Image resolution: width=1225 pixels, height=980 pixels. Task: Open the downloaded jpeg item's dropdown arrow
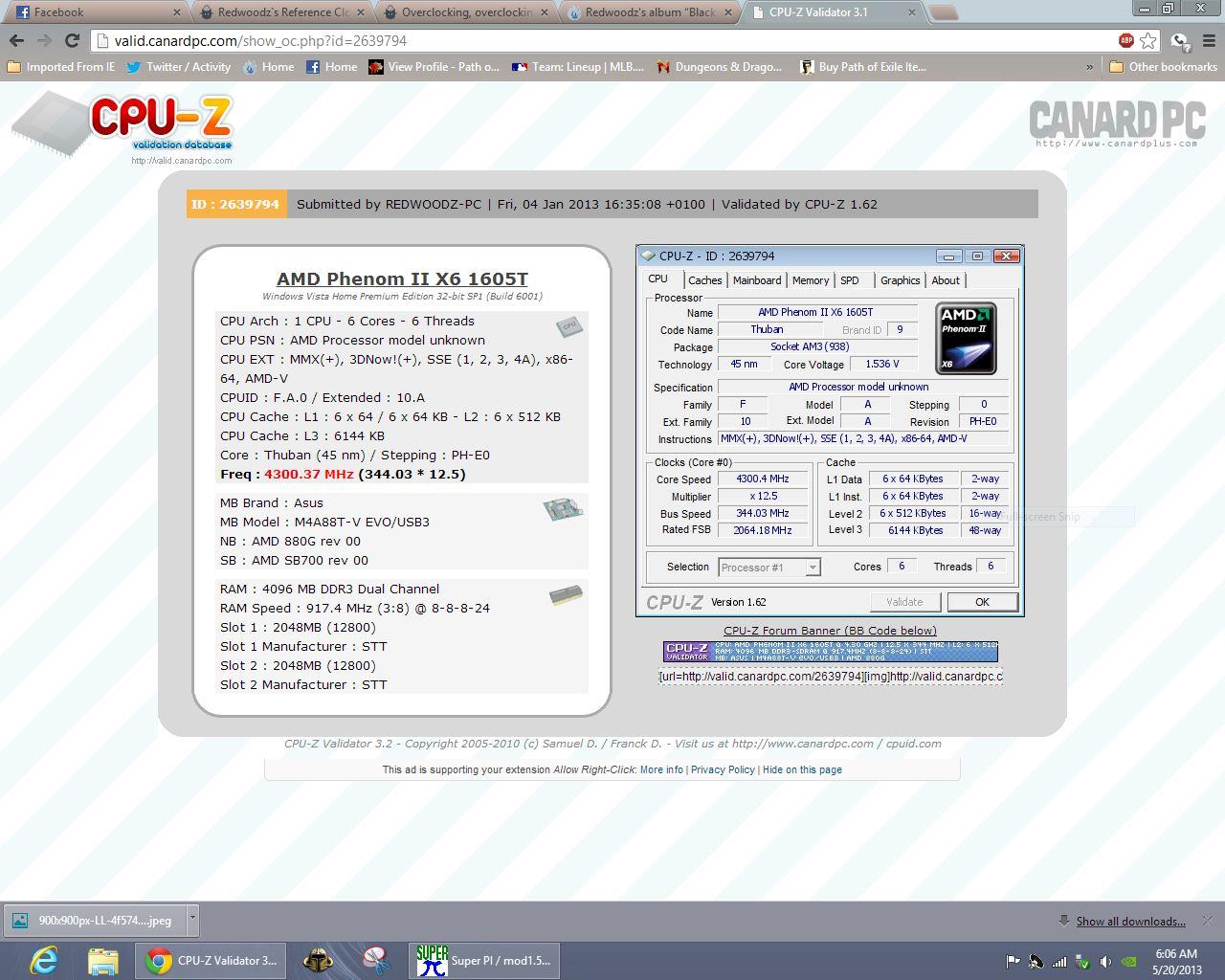pyautogui.click(x=192, y=919)
